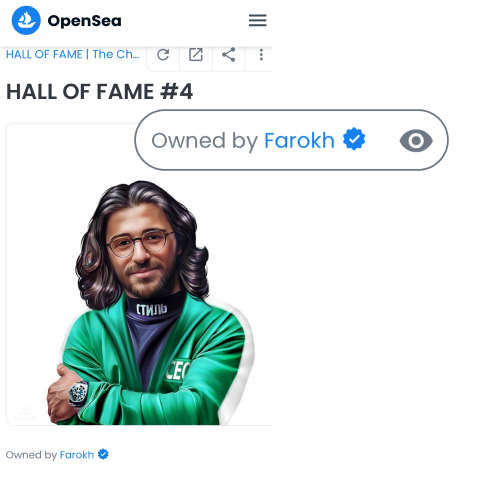Click the small verified badge below the artwork
This screenshot has width=487, height=479.
click(x=103, y=454)
